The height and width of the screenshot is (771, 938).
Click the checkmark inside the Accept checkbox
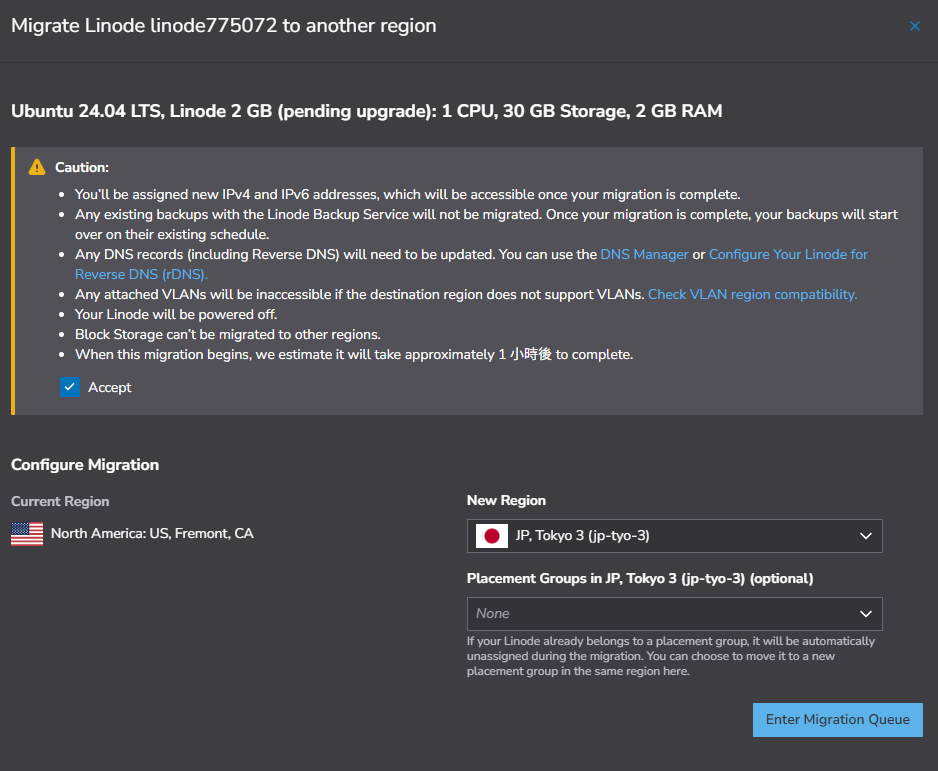(x=69, y=387)
